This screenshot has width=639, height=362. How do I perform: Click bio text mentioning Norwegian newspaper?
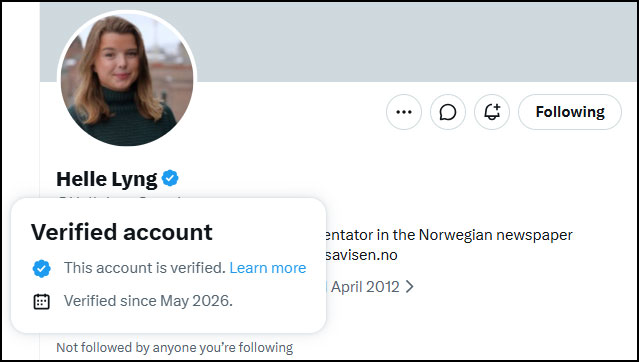[x=450, y=235]
